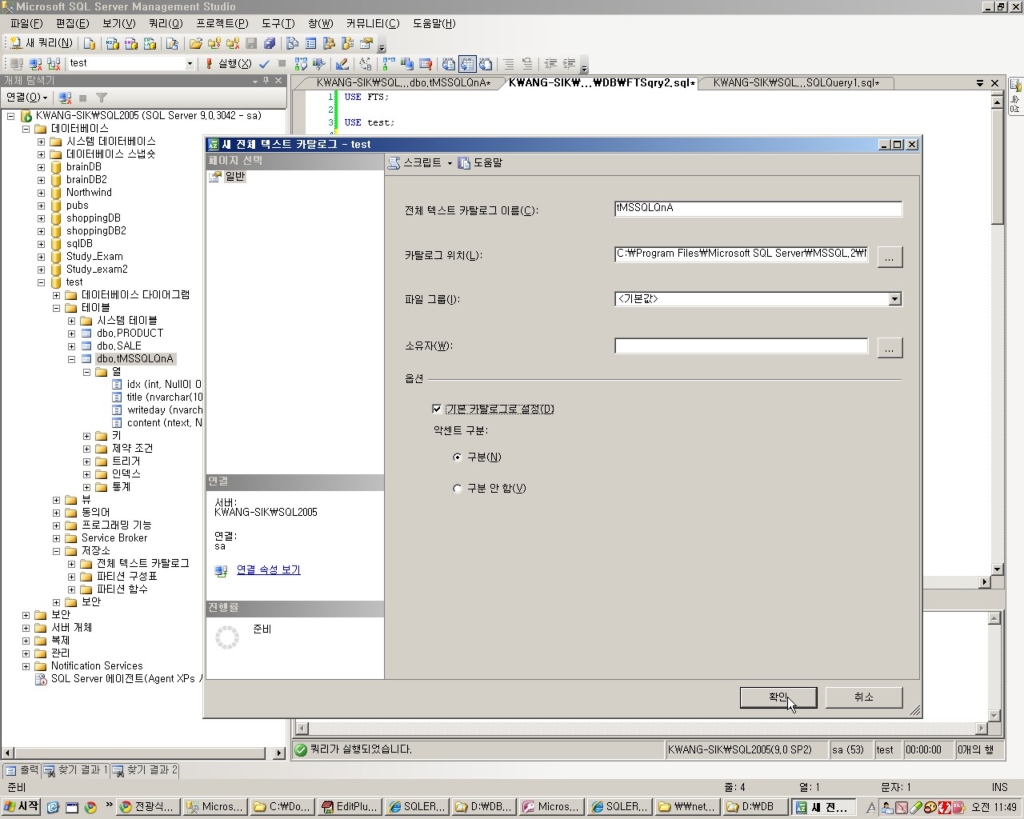This screenshot has height=819, width=1024.
Task: Expand the Service Broker node
Action: click(x=56, y=538)
